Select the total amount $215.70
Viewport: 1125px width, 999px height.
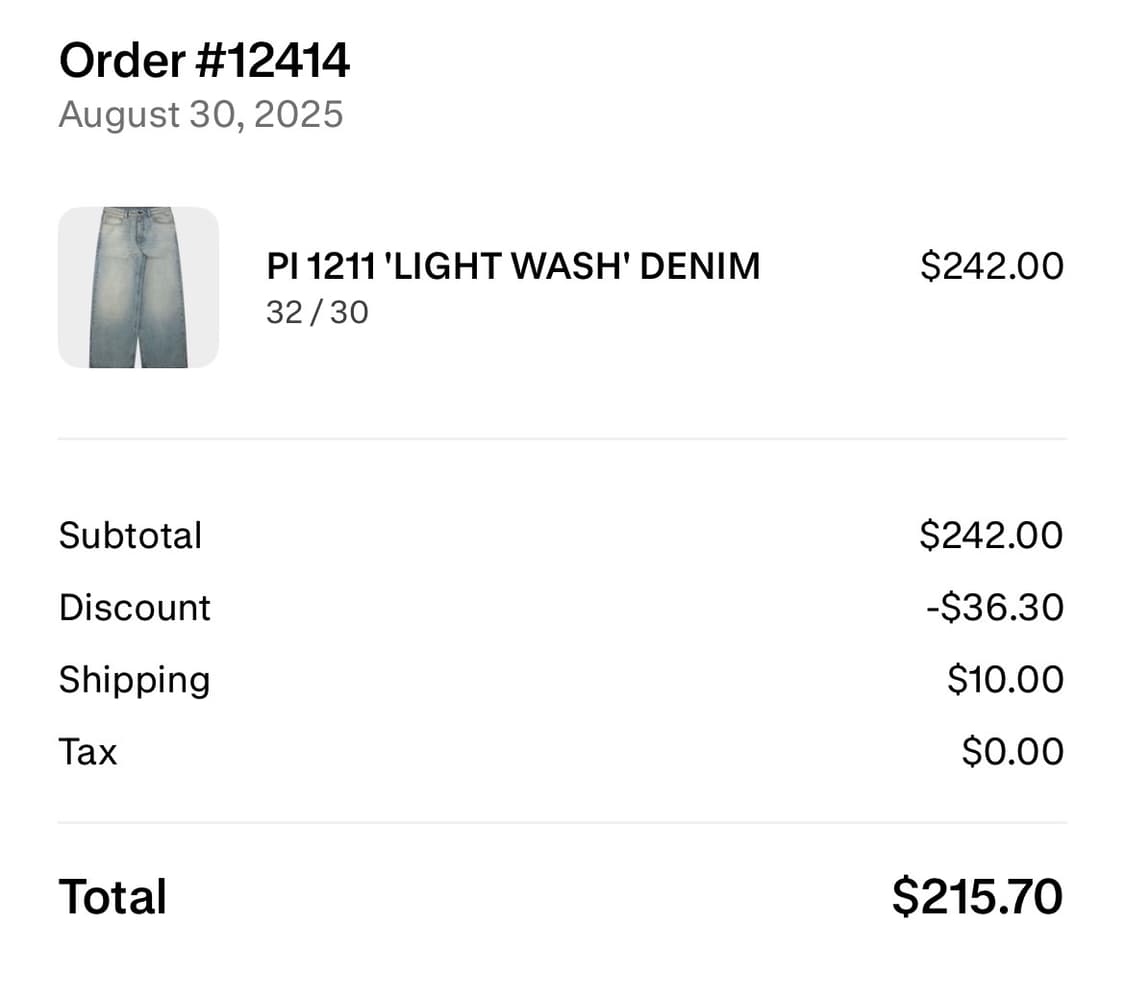click(x=977, y=897)
